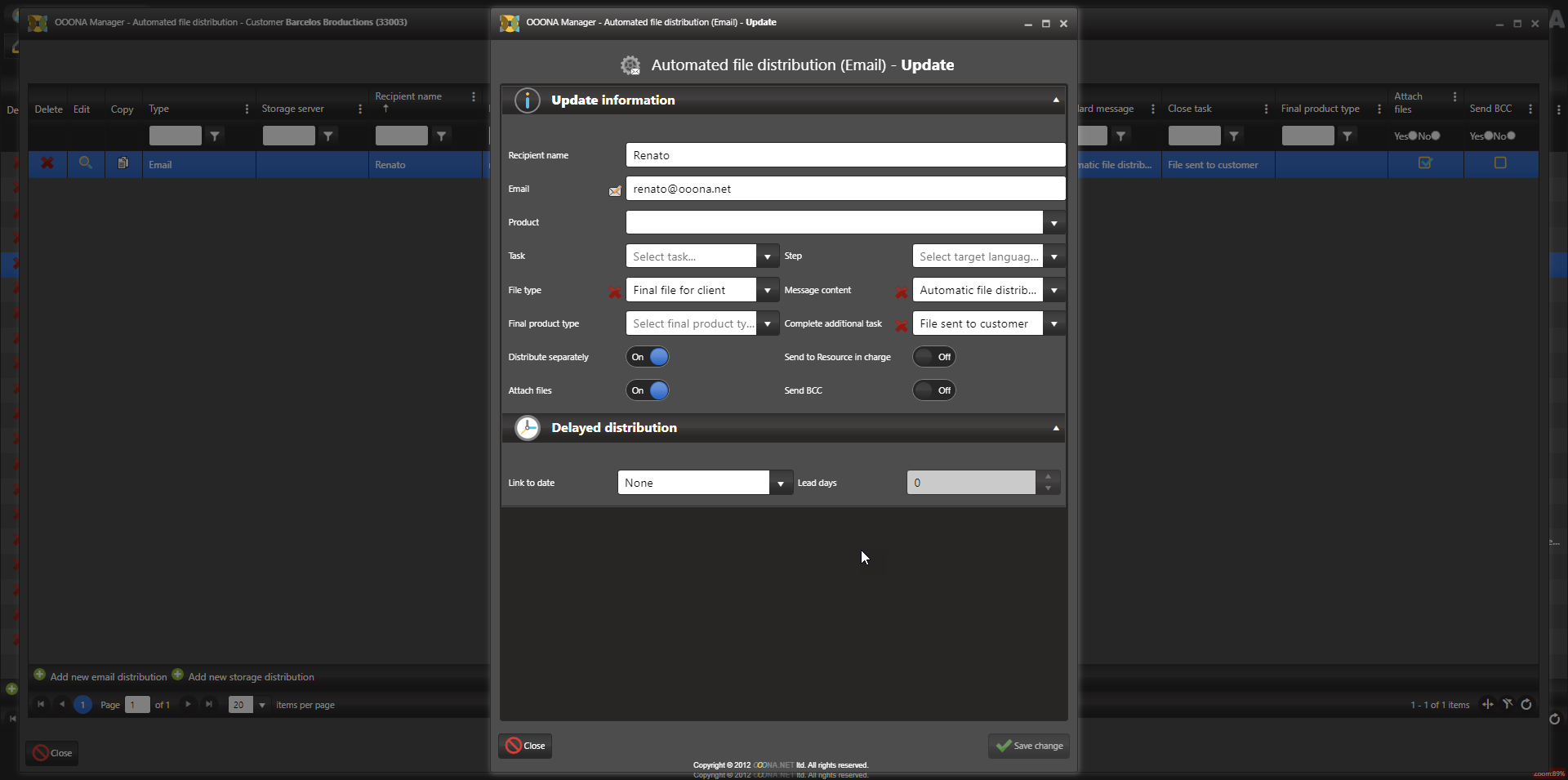The image size is (1568, 780).
Task: Click the magnifier edit icon in Renato row
Action: (x=85, y=163)
